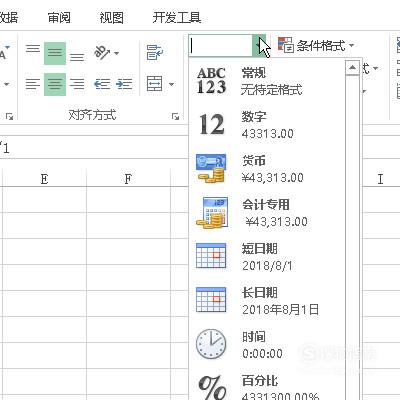Click the decrease indent icon
This screenshot has height=400, width=400.
102,84
